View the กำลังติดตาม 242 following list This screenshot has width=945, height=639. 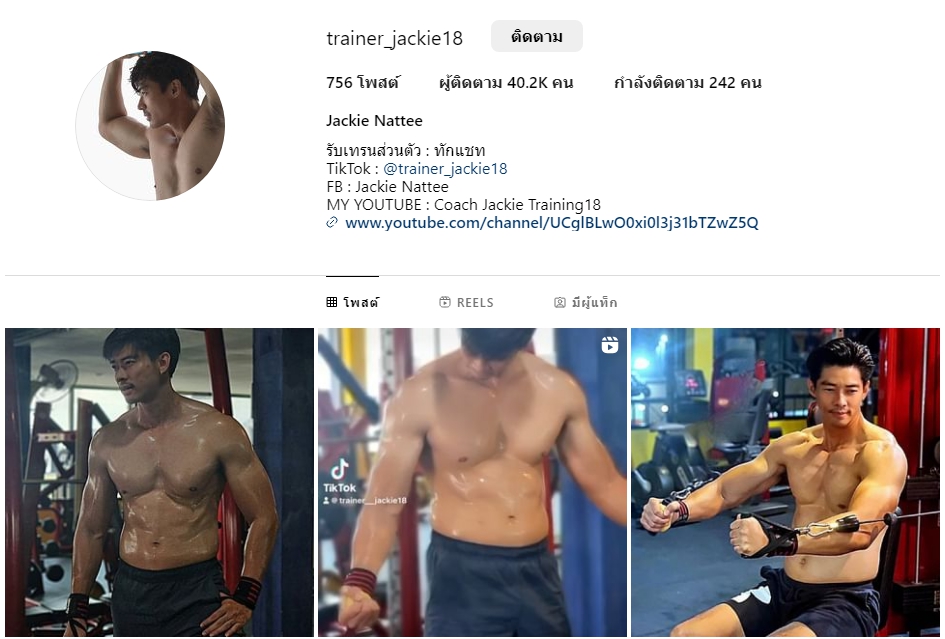688,83
